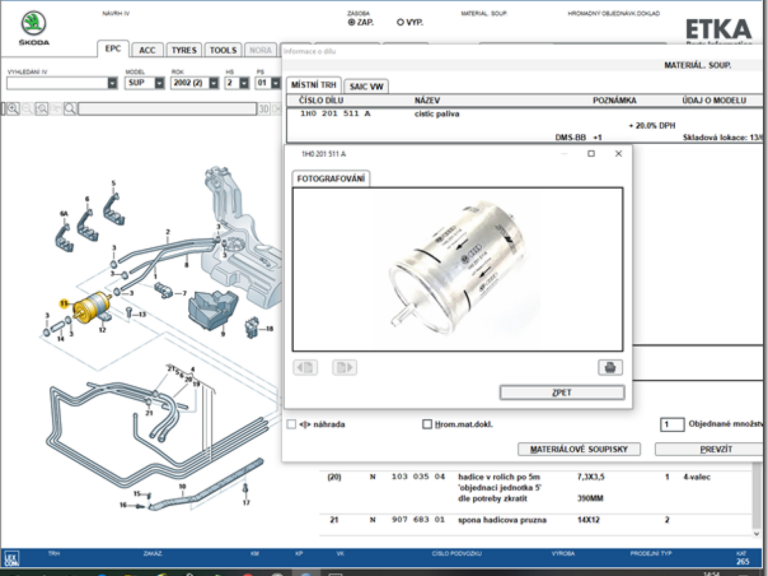Switch to the TYRES tab

[183, 50]
